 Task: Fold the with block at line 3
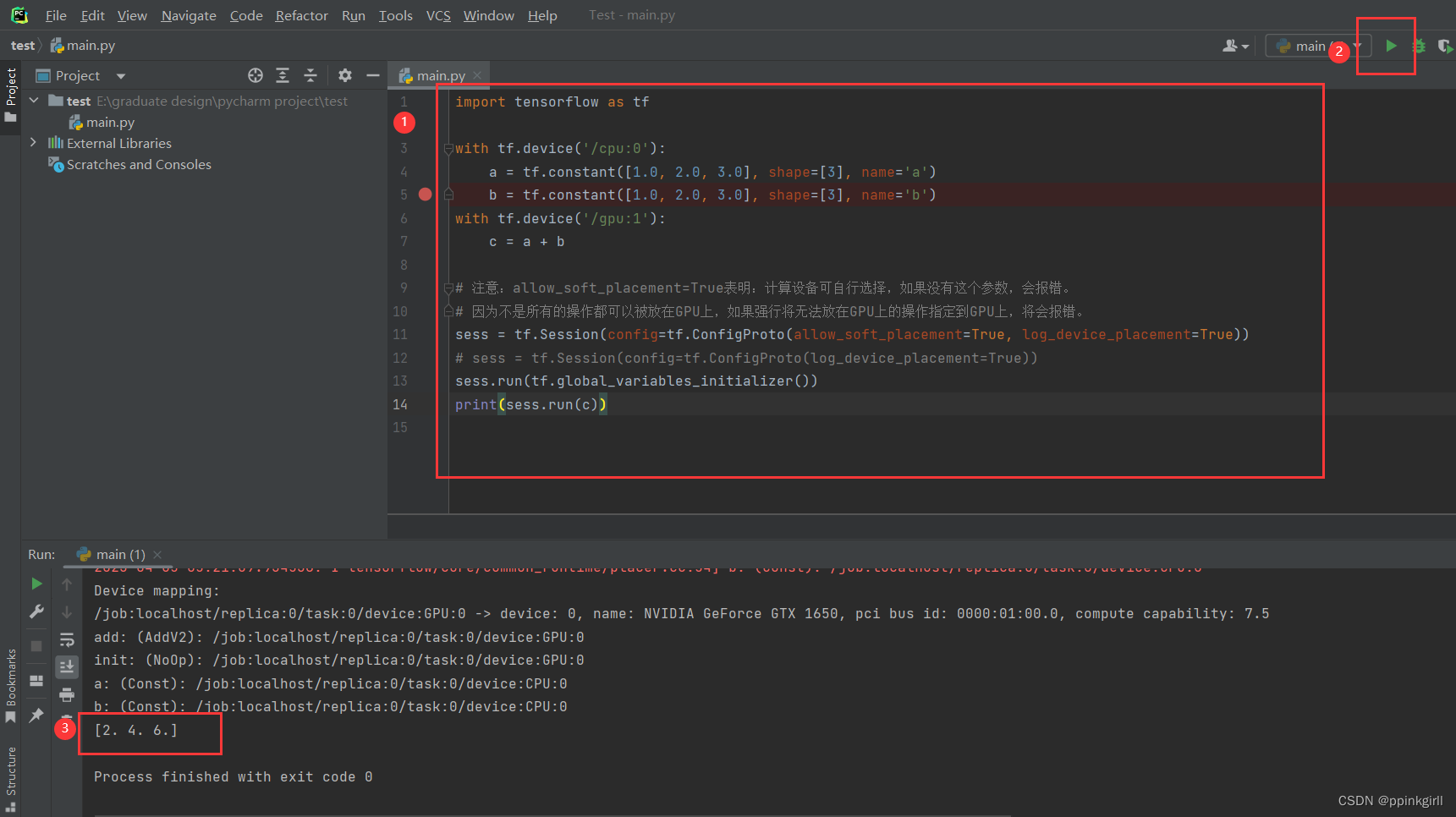point(448,149)
